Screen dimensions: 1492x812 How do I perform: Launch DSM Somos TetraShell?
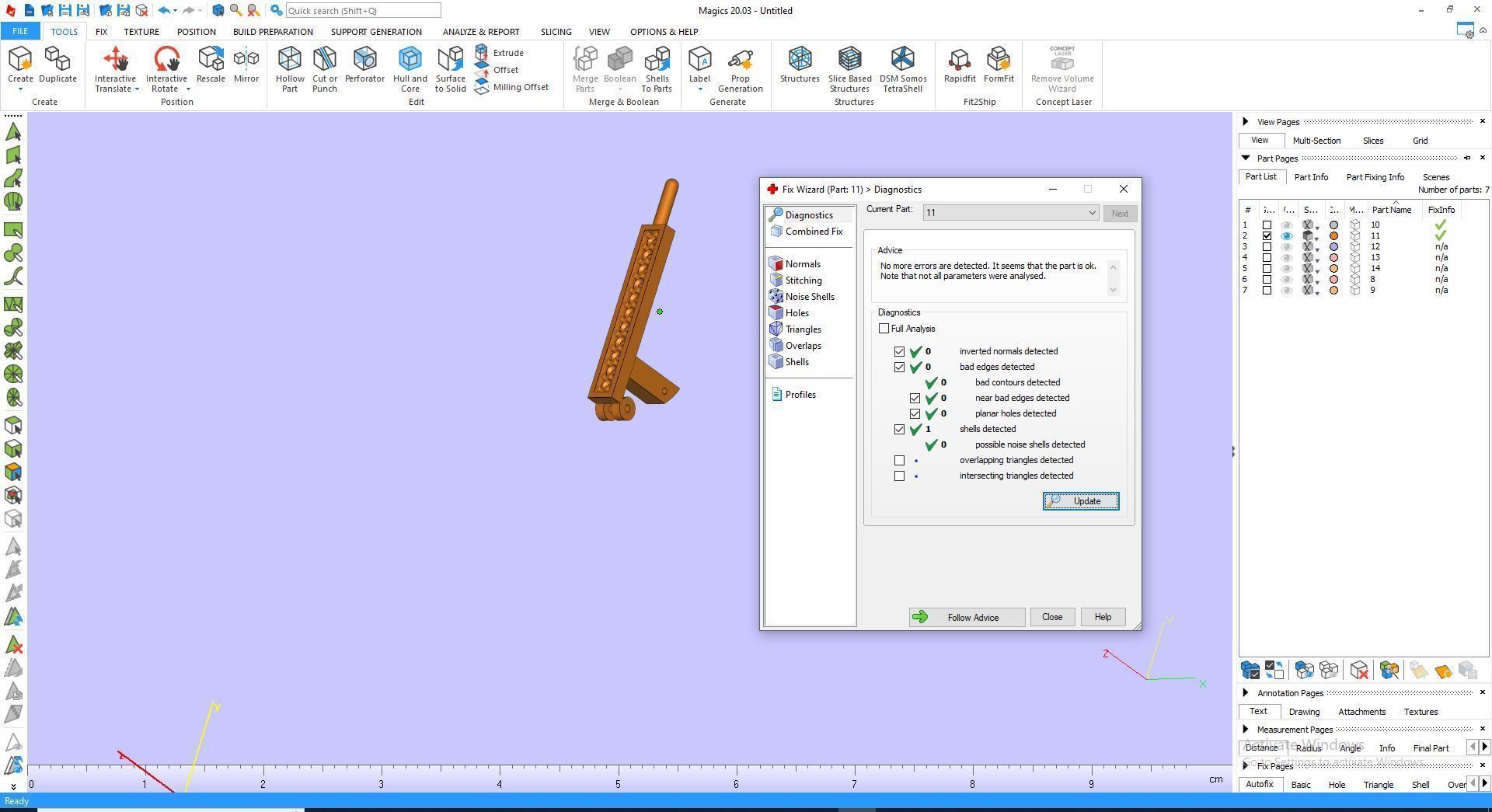coord(903,69)
